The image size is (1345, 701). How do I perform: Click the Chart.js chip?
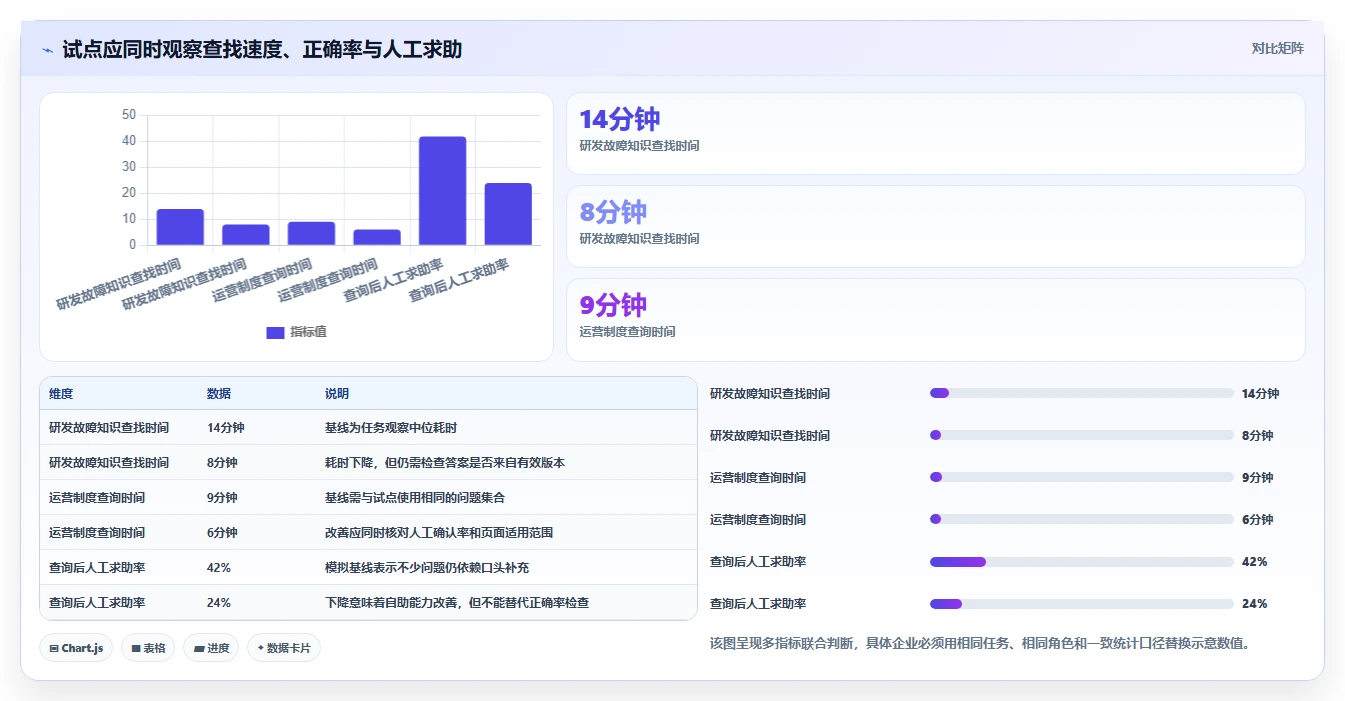pos(77,648)
